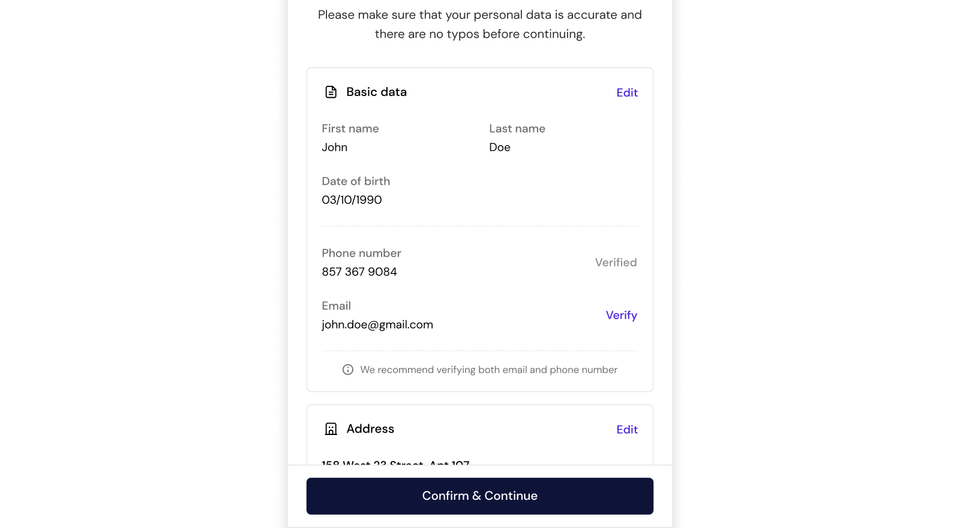Click the date of birth 03/10/1990
Viewport: 960px width, 528px height.
352,200
